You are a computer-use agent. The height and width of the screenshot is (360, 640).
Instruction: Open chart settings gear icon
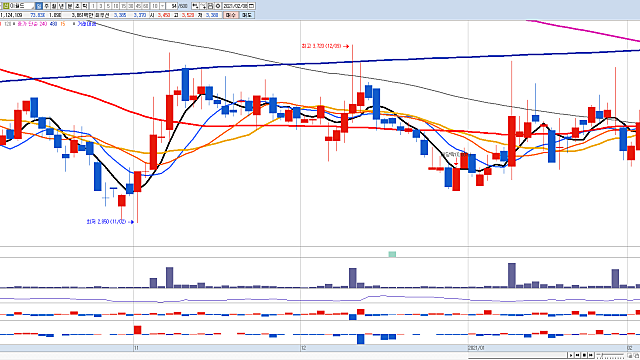click(x=218, y=6)
